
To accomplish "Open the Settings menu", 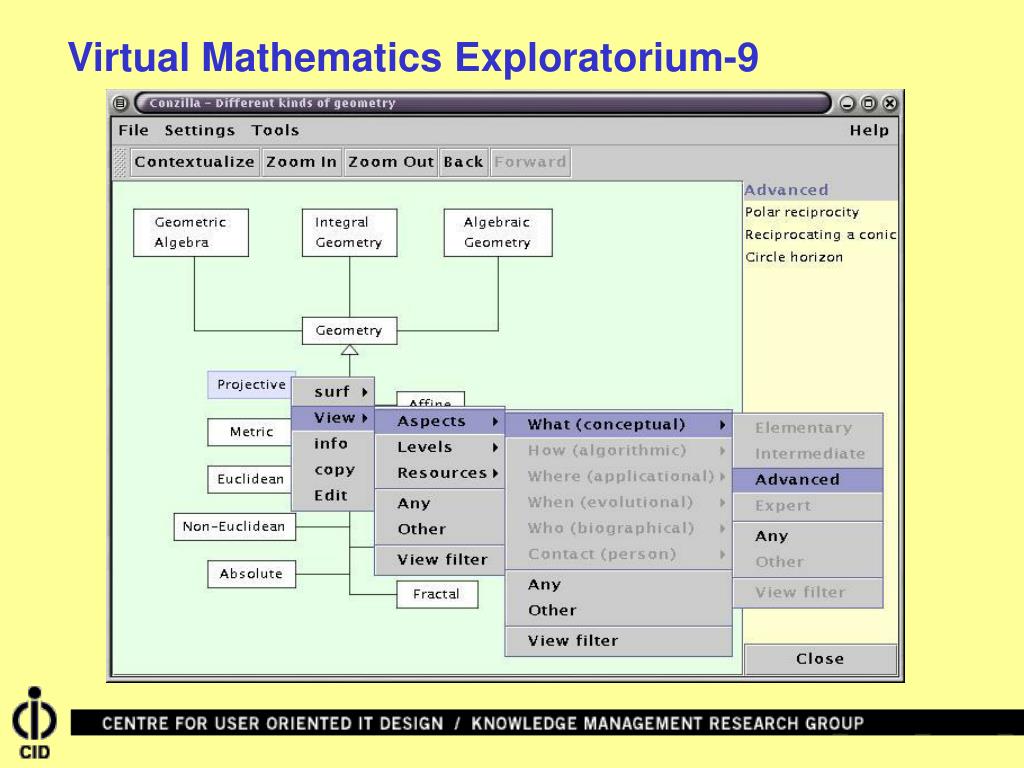I will [x=199, y=131].
